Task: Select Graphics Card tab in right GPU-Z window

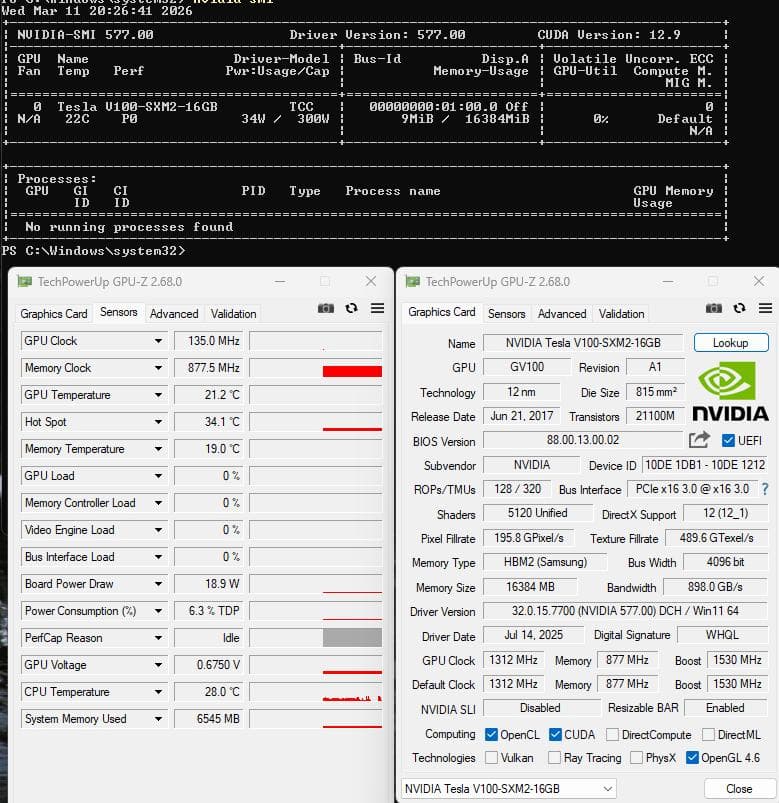Action: 441,312
